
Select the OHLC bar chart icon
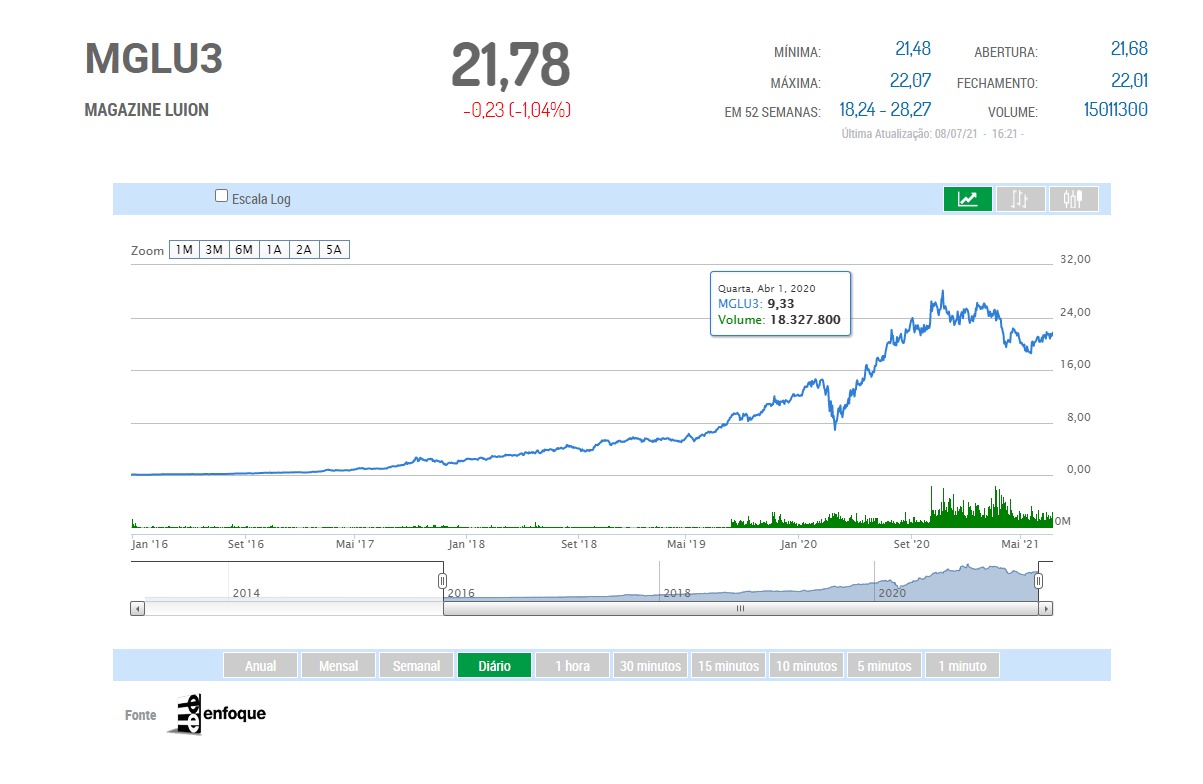(x=1020, y=199)
